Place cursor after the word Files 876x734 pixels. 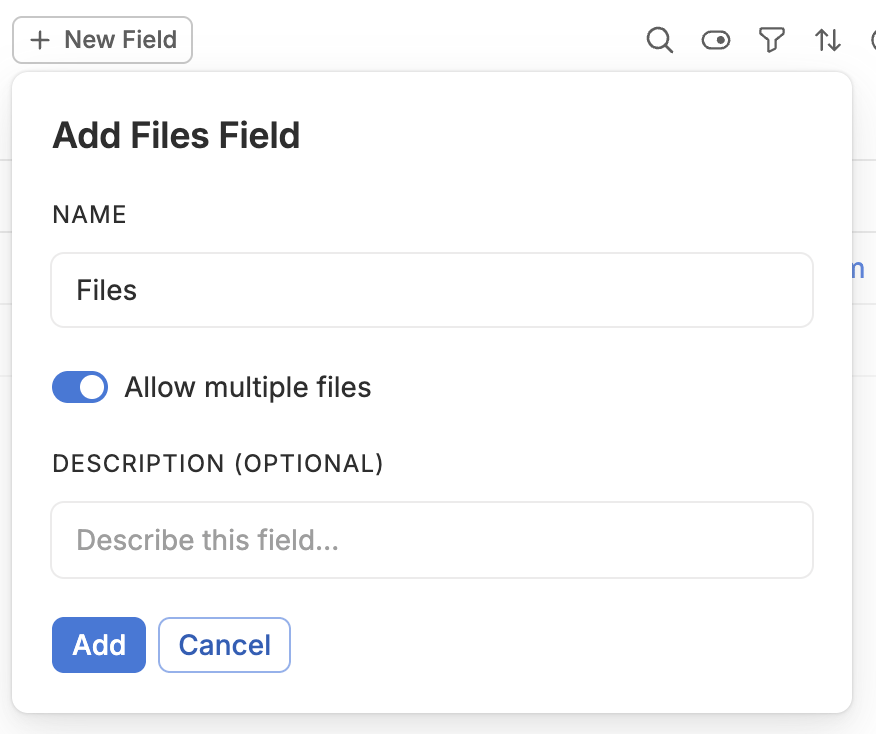point(138,290)
